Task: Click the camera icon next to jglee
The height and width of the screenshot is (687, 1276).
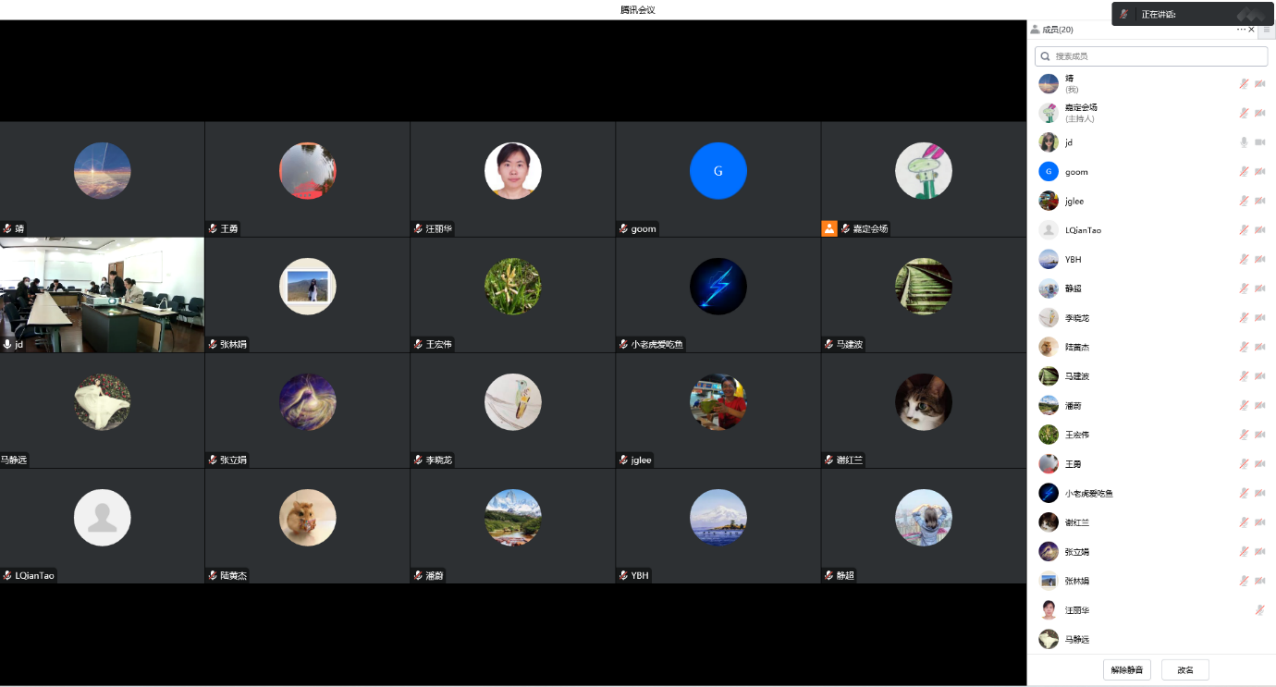Action: (1260, 201)
